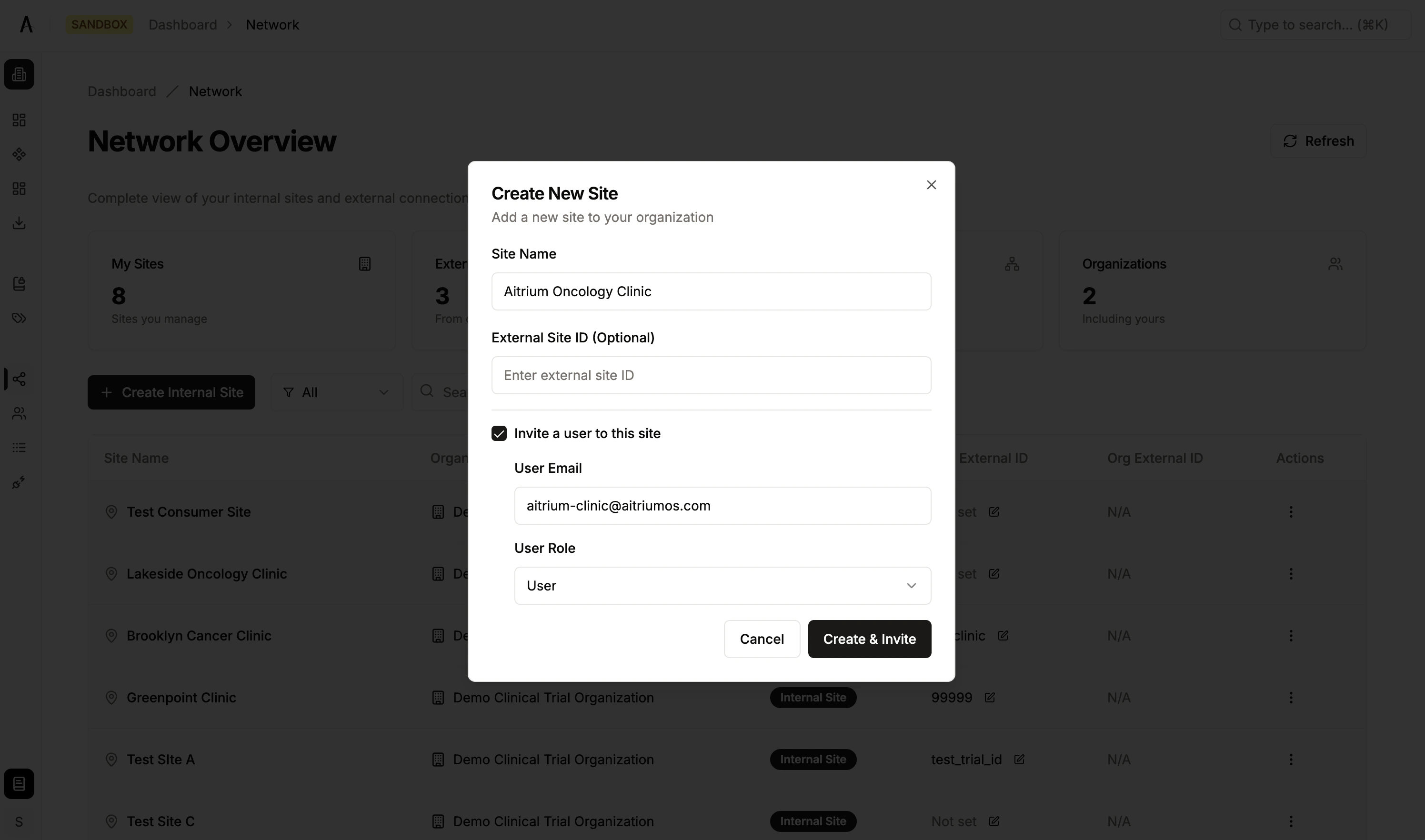Open the users icon in left sidebar
The height and width of the screenshot is (840, 1425).
(19, 413)
